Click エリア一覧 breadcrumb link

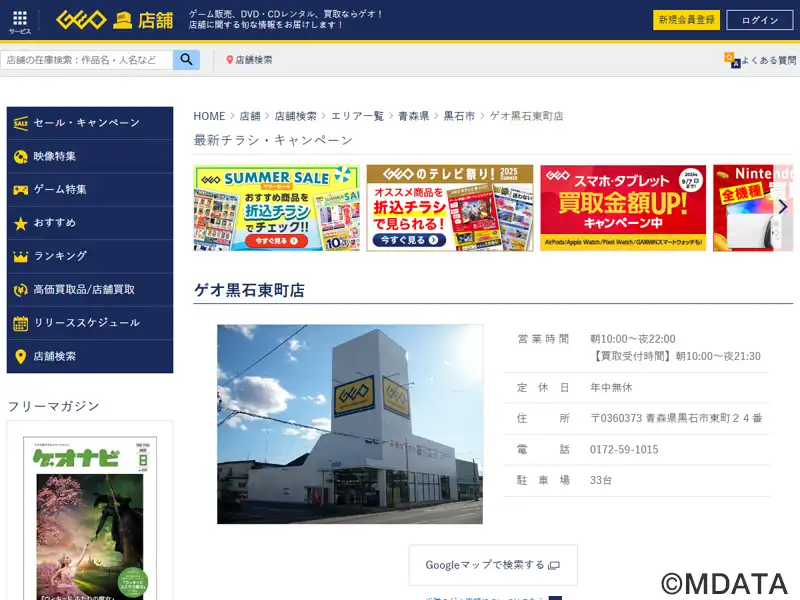(x=357, y=116)
